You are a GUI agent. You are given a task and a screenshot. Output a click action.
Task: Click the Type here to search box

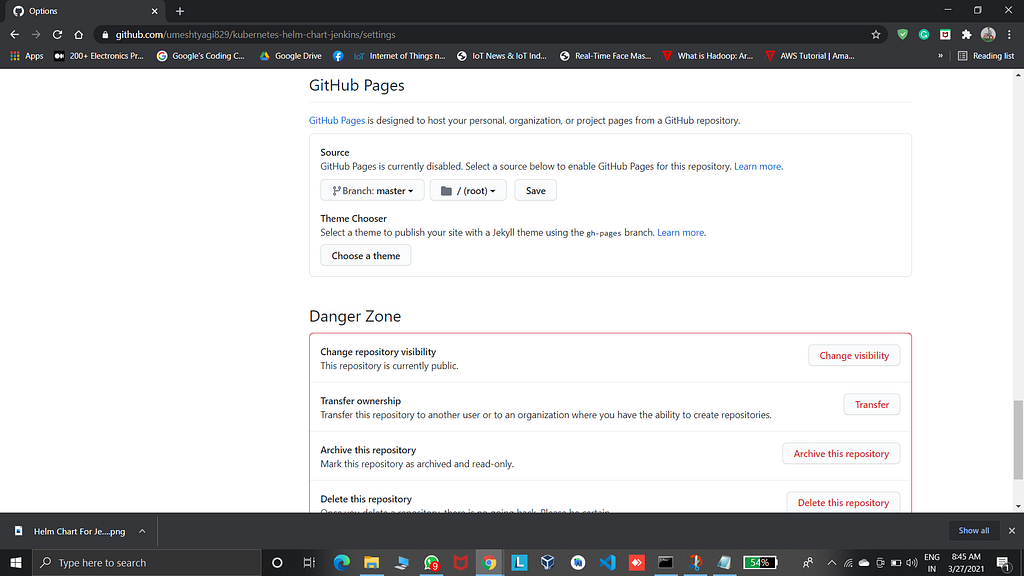(x=147, y=562)
